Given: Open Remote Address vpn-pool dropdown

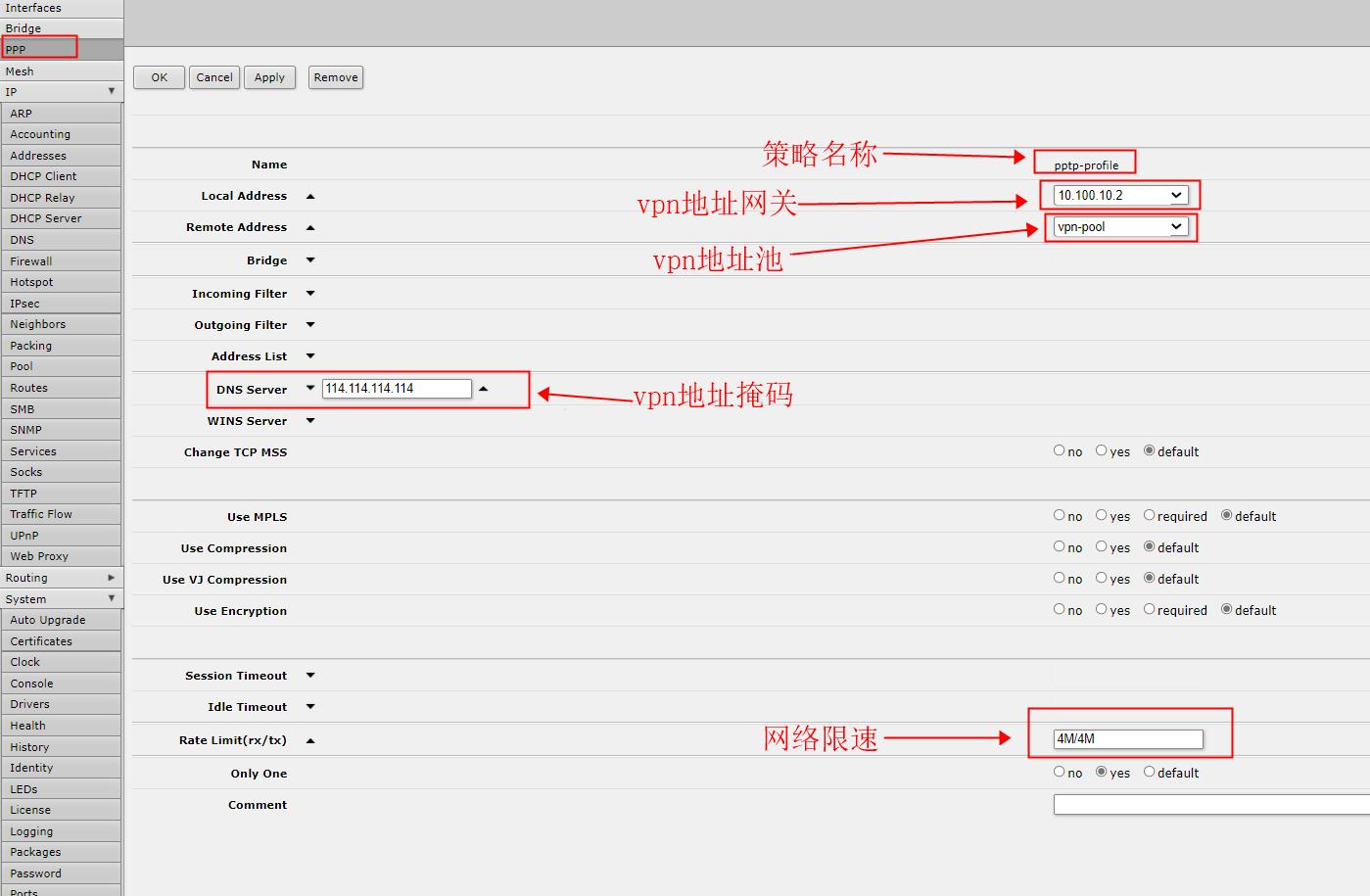Looking at the screenshot, I should 1120,227.
